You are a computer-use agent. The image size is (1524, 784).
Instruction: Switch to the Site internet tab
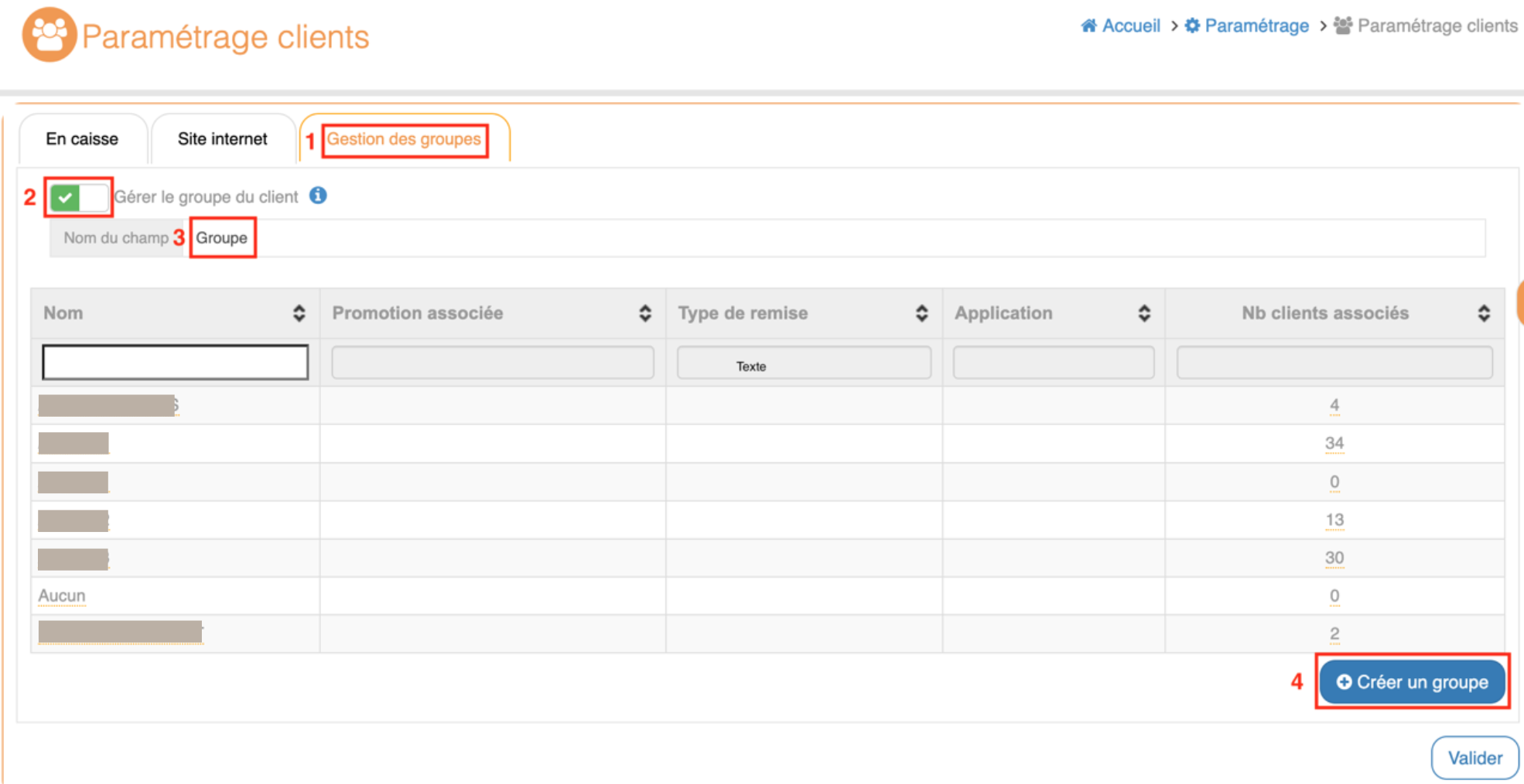point(223,139)
